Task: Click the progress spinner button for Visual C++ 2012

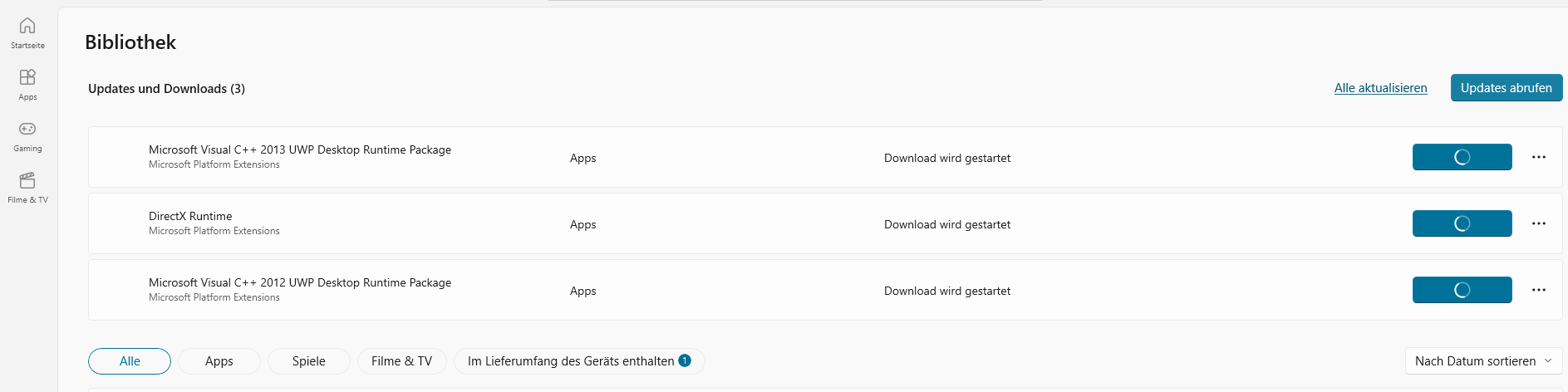Action: 1462,290
